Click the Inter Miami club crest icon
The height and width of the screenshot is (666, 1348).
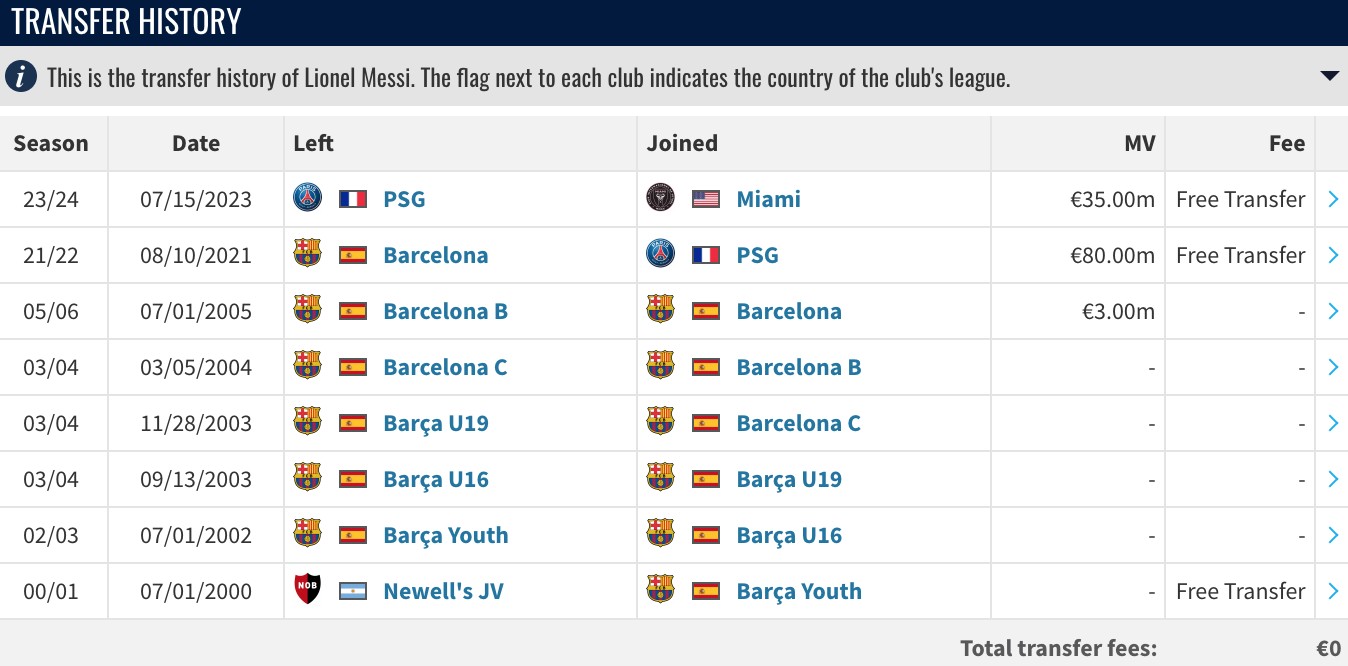[x=660, y=198]
